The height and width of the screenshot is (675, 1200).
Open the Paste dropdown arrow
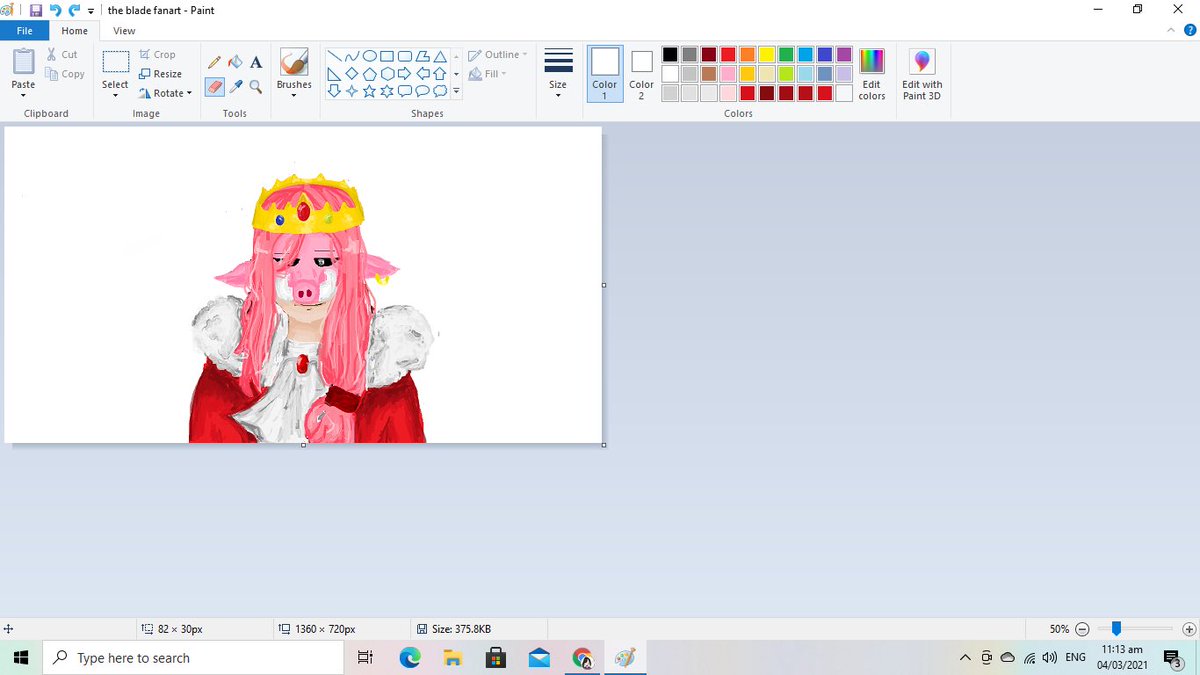(23, 96)
